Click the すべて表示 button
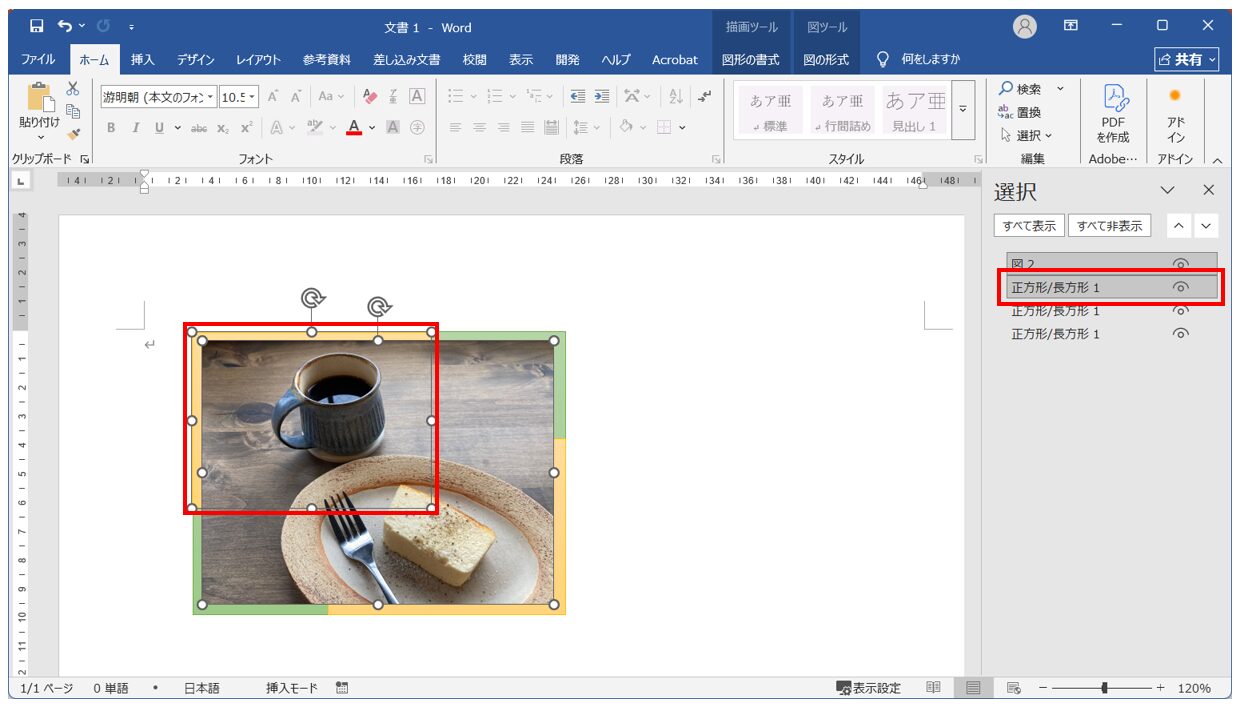The image size is (1240, 708). (1029, 226)
